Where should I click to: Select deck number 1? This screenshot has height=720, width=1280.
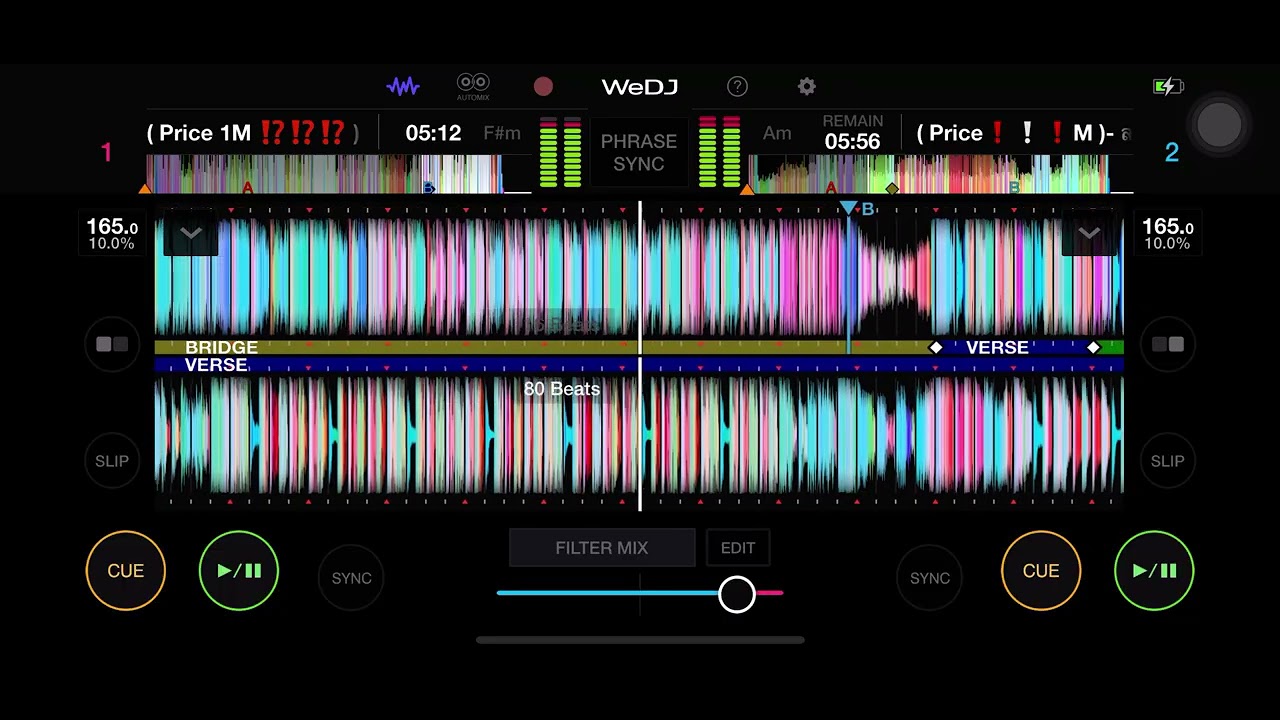(x=106, y=152)
